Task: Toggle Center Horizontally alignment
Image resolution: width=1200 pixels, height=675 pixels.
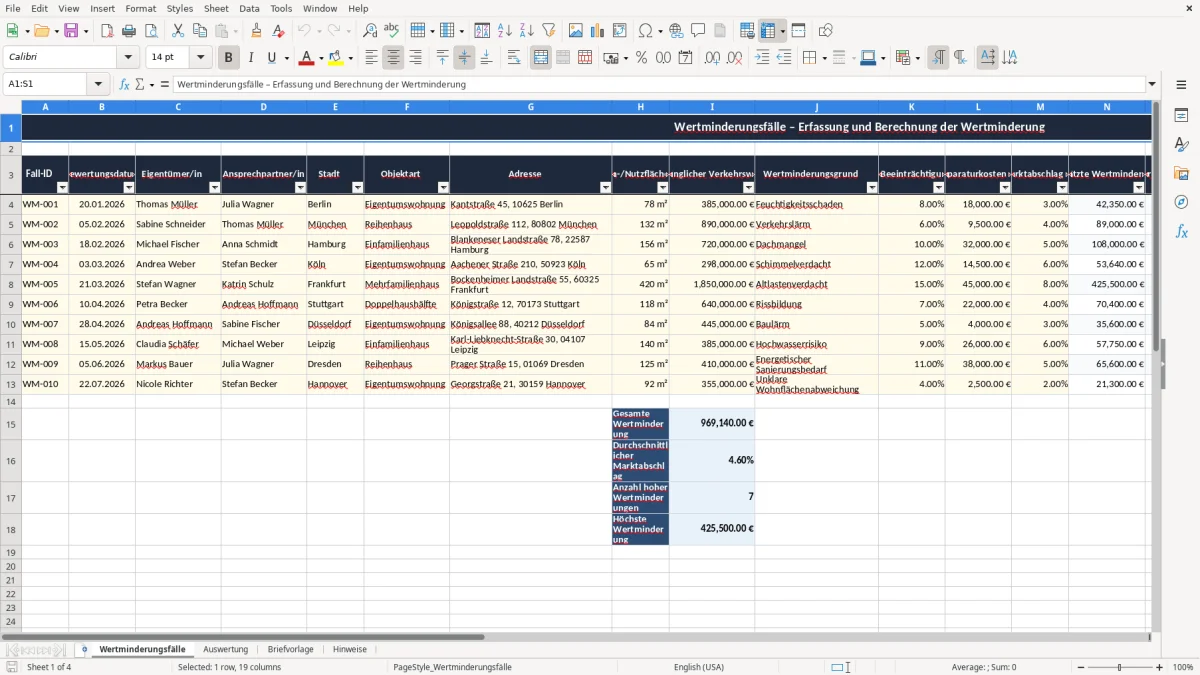Action: [394, 58]
